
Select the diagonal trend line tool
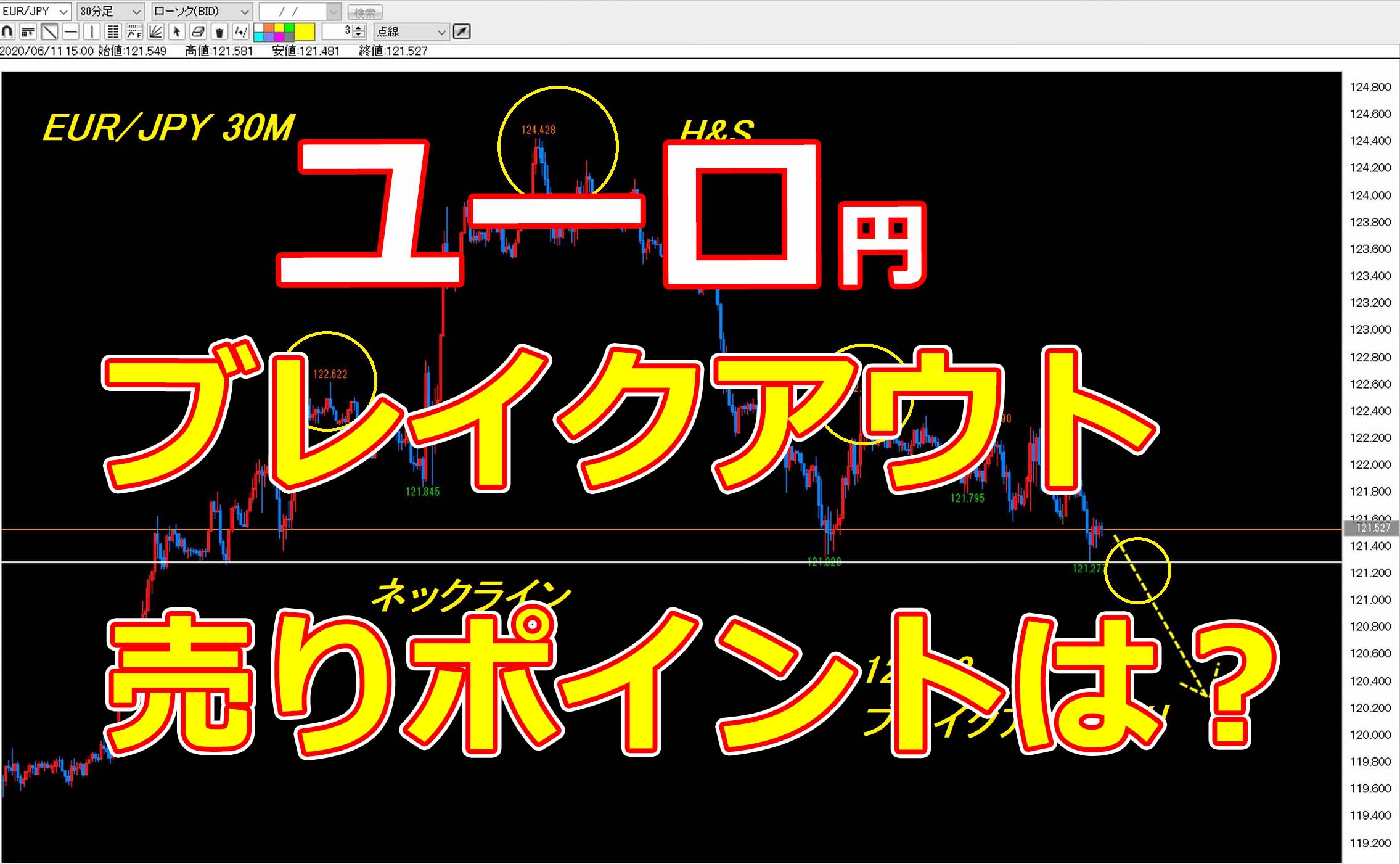point(49,31)
